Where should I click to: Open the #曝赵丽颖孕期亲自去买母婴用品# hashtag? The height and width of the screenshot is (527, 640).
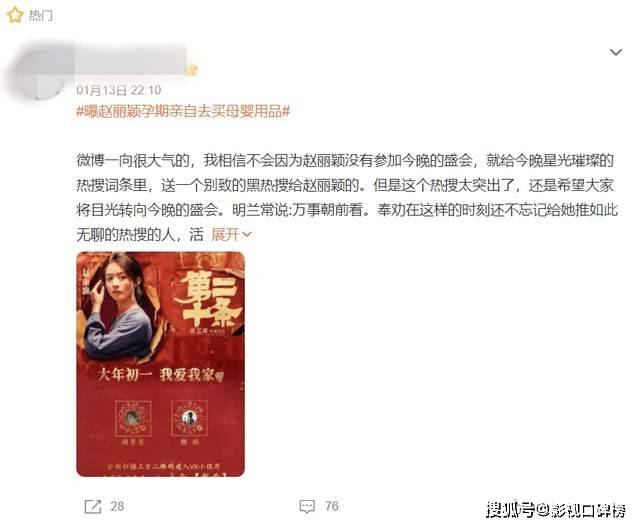(x=183, y=111)
